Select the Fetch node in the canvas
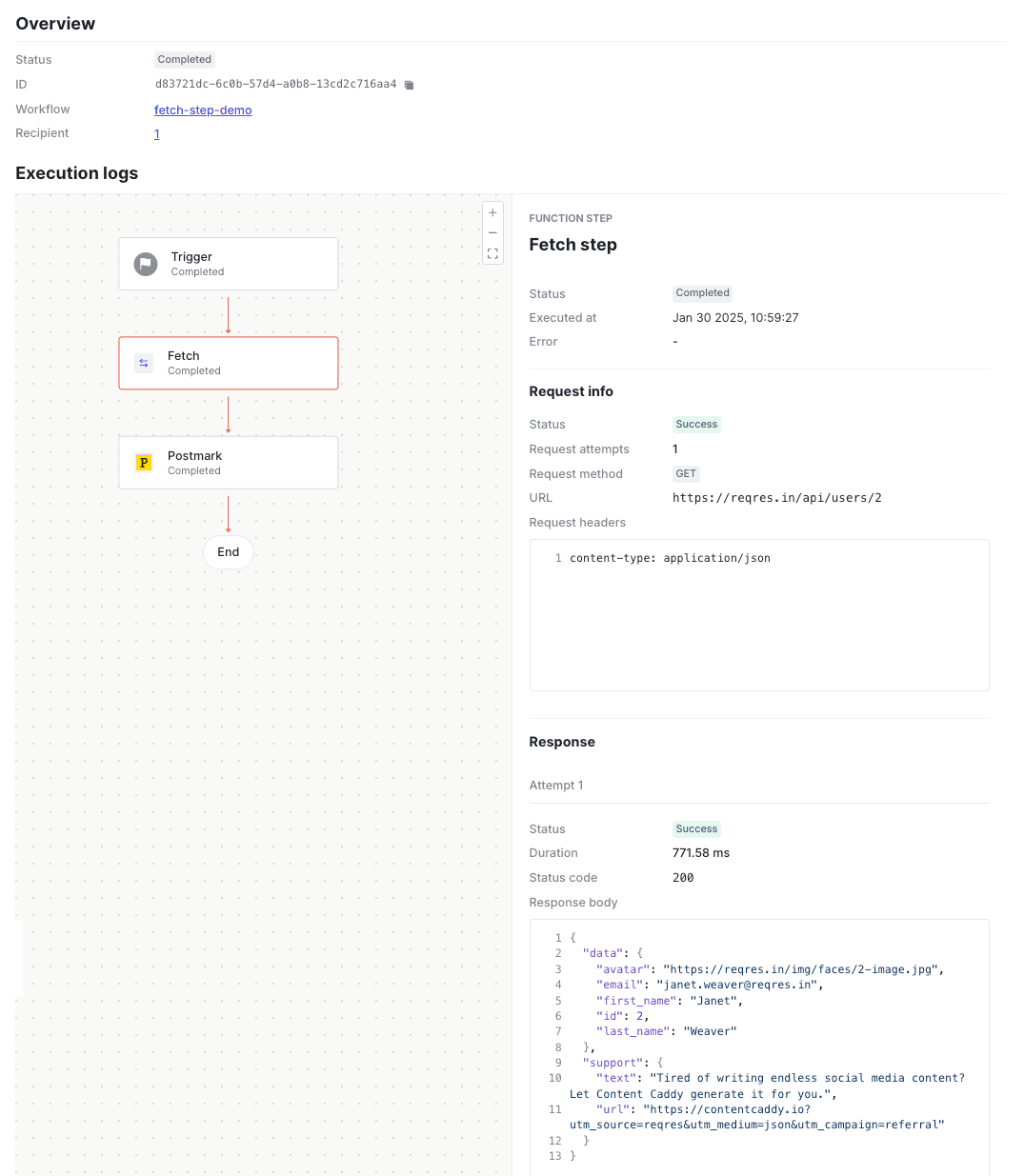1024x1176 pixels. coord(229,363)
